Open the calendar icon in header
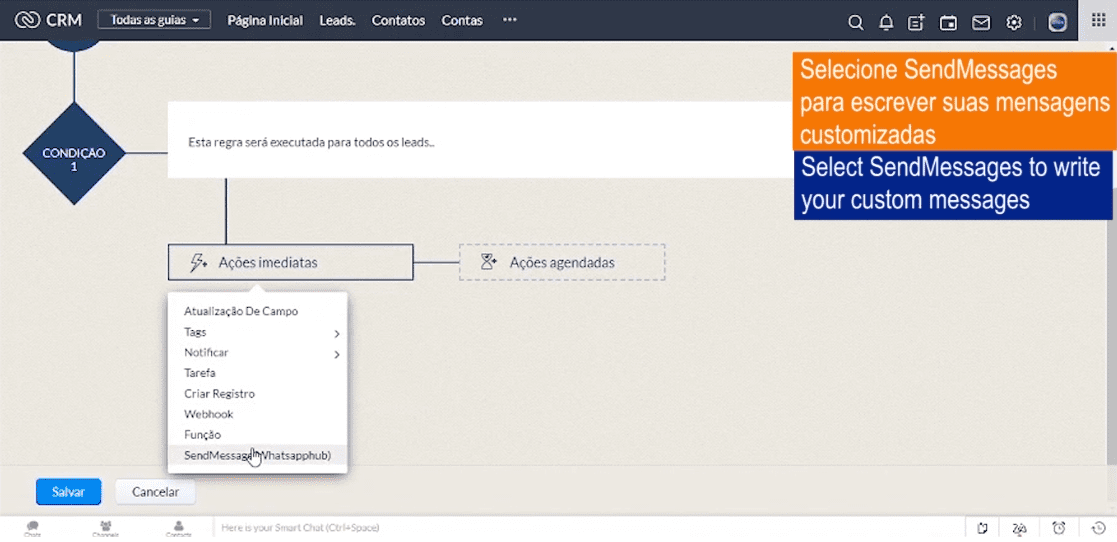 (948, 22)
